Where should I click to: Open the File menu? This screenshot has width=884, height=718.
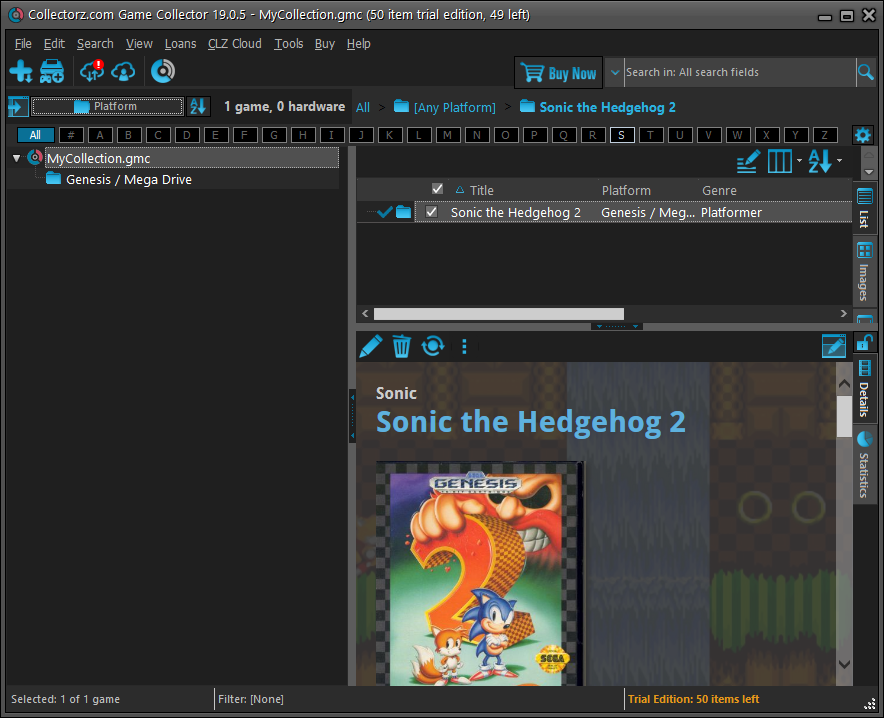pyautogui.click(x=23, y=43)
